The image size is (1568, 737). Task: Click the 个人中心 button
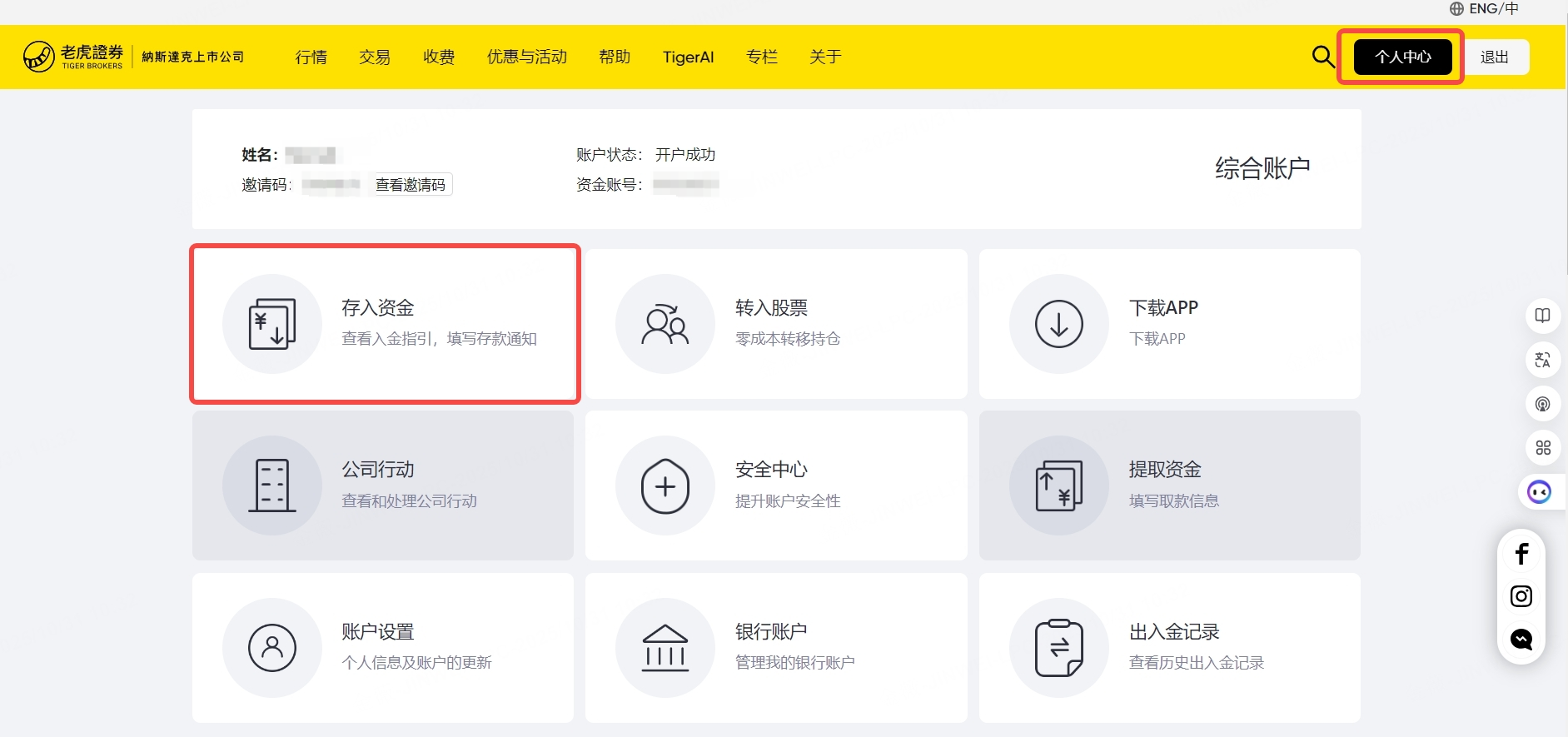coord(1403,57)
